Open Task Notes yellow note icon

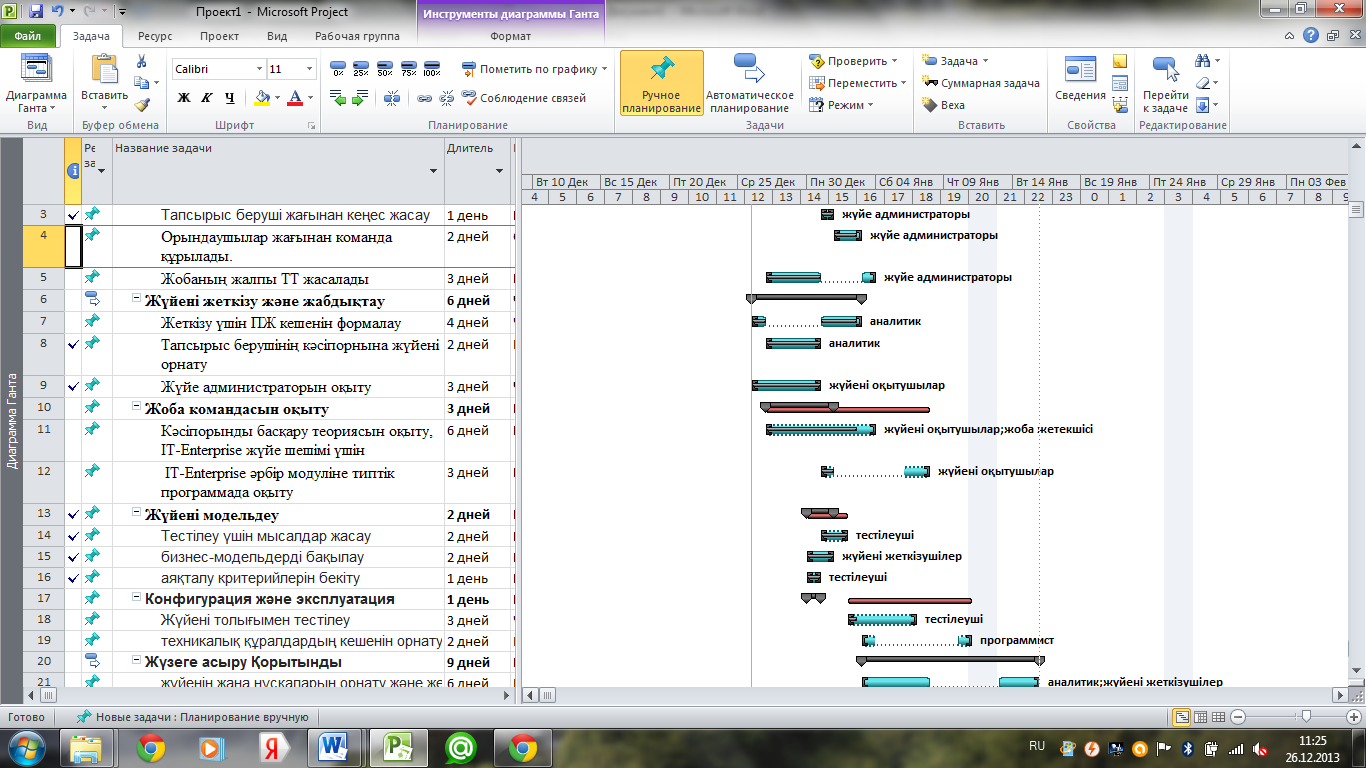click(x=1120, y=62)
